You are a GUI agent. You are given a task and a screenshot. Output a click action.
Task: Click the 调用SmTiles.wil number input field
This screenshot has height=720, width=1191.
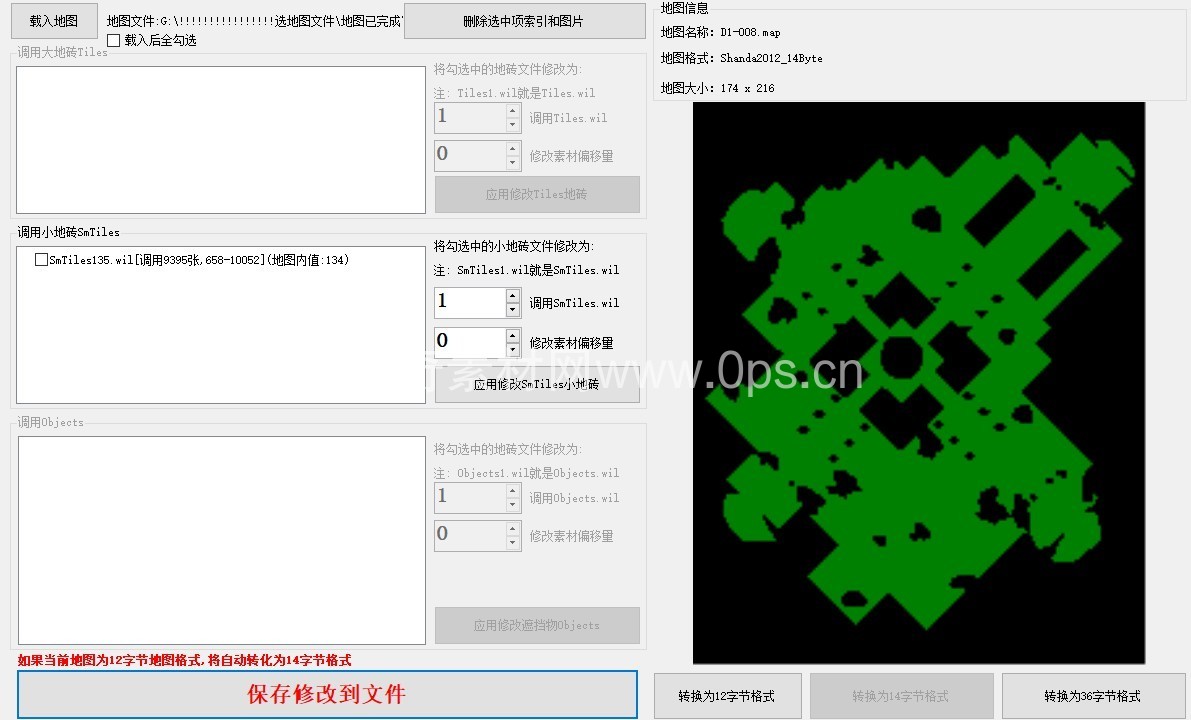tap(469, 302)
